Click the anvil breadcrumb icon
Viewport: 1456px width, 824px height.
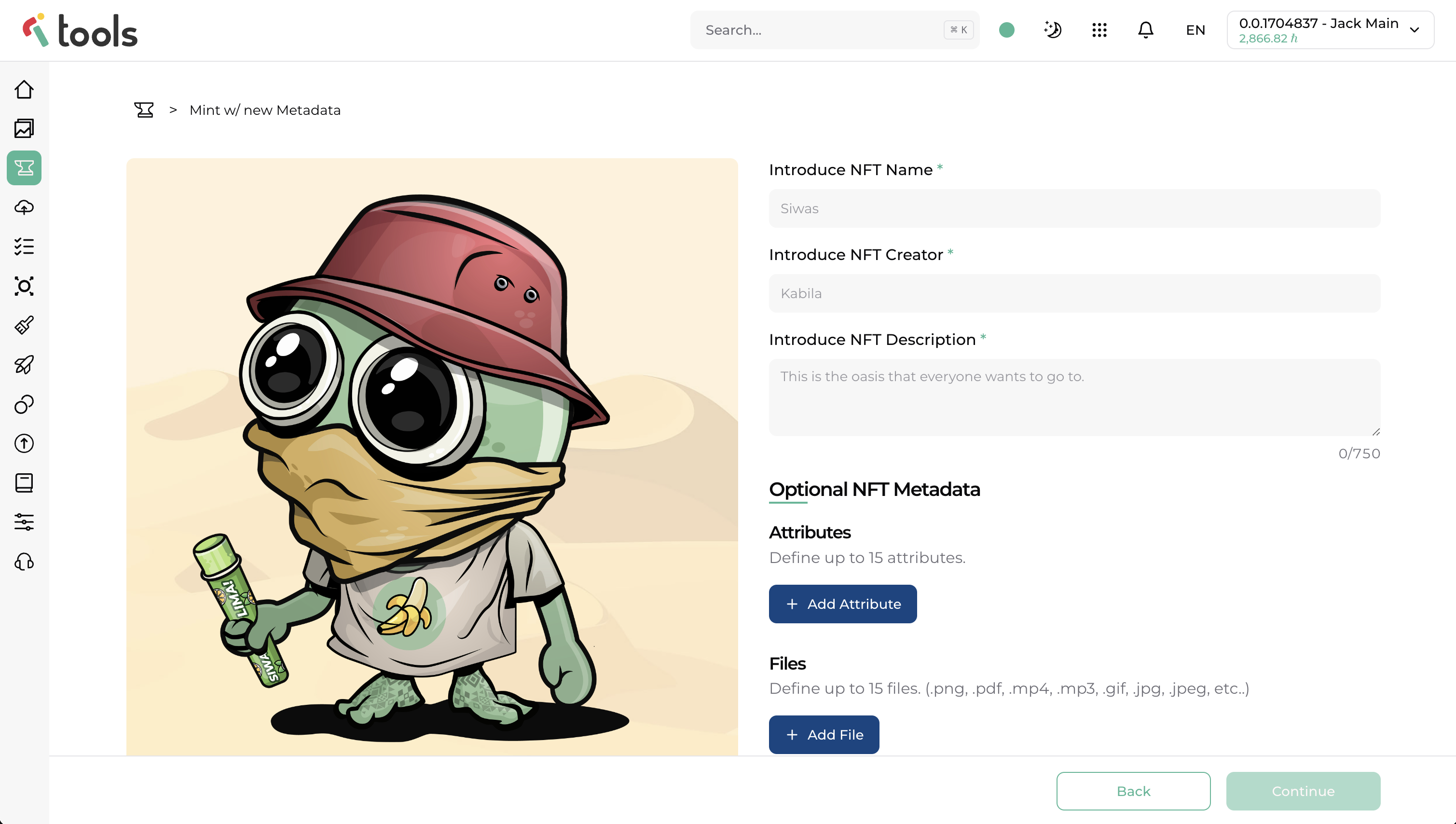tap(144, 110)
